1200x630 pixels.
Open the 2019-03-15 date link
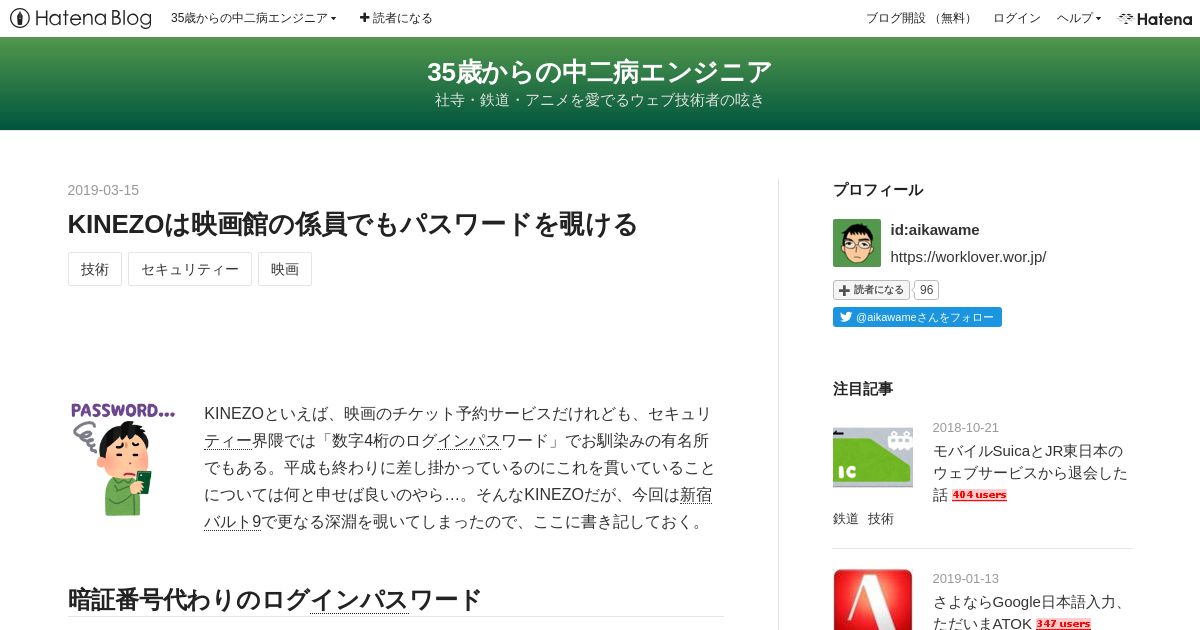(103, 190)
